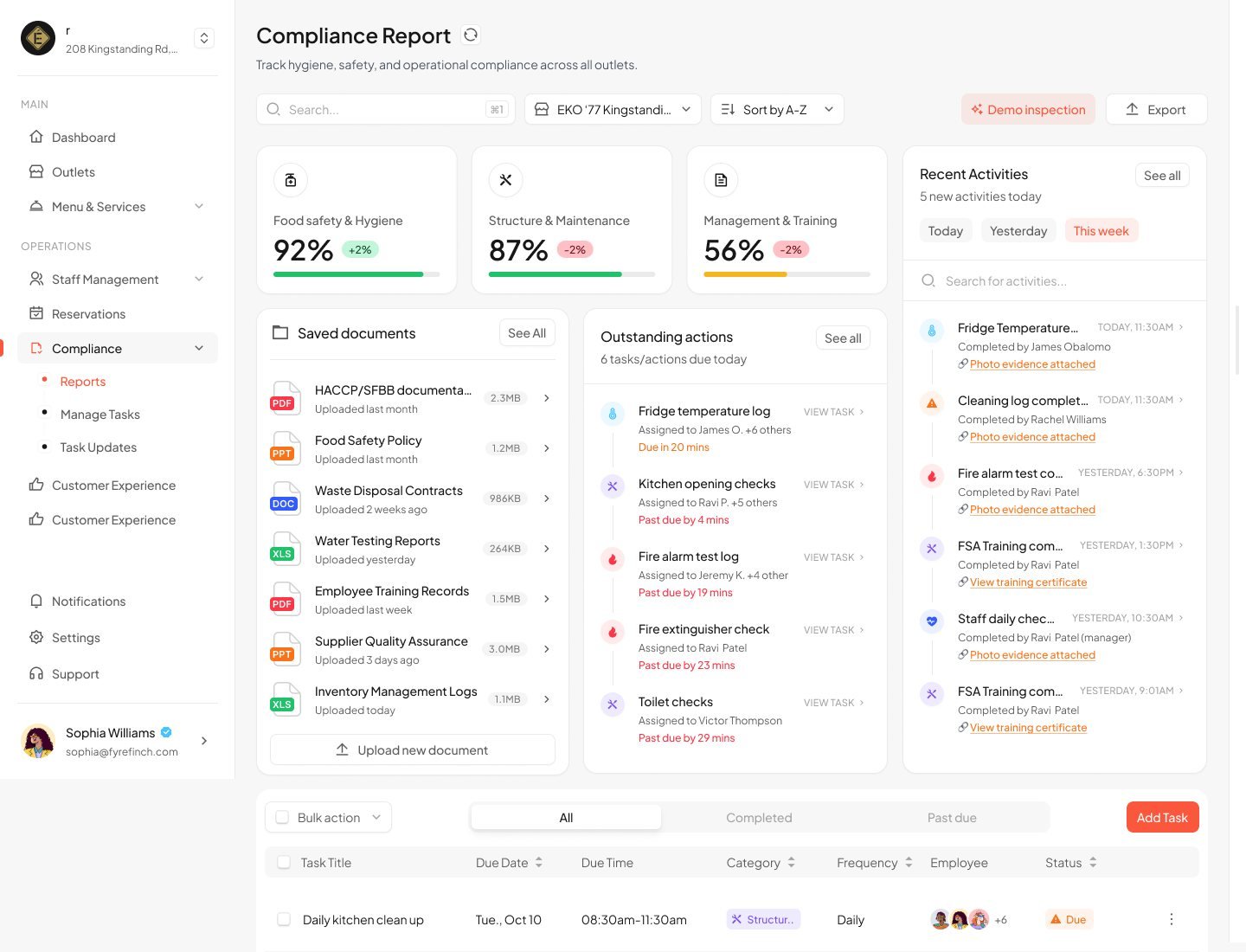Click the HACCP/SFBB PDF file icon

coord(286,398)
